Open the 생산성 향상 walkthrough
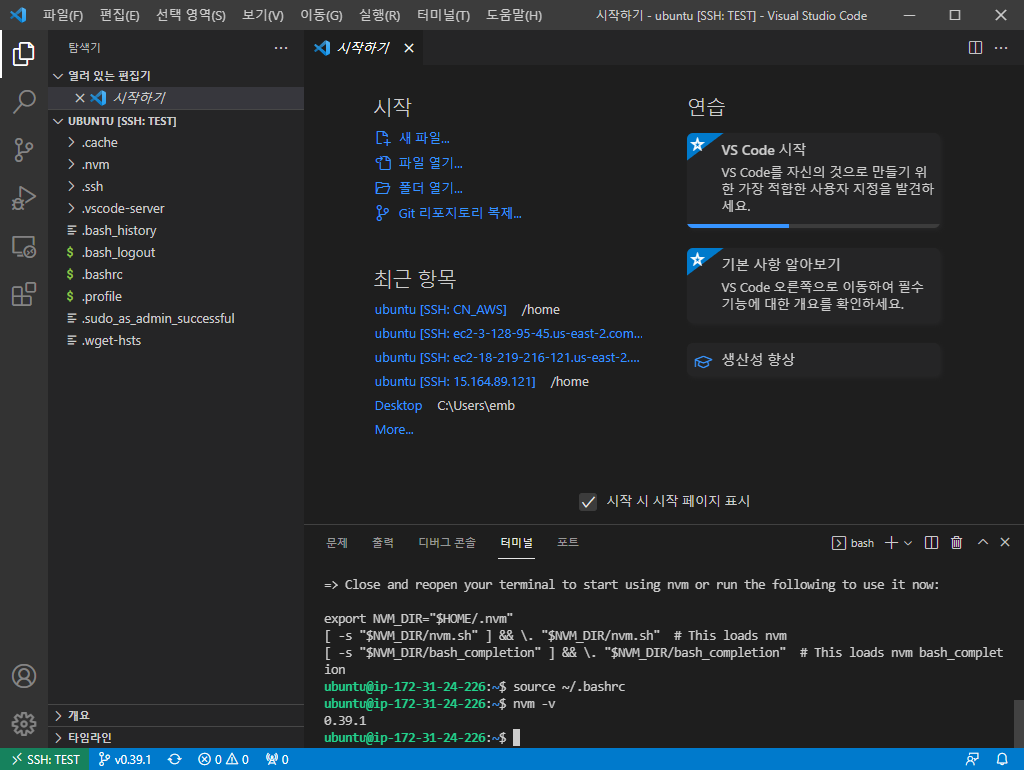Viewport: 1024px width, 770px height. [813, 361]
